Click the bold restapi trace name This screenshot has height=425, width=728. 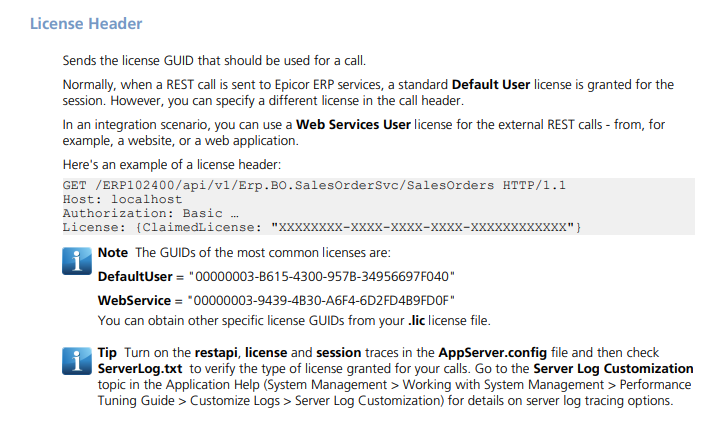tap(216, 353)
